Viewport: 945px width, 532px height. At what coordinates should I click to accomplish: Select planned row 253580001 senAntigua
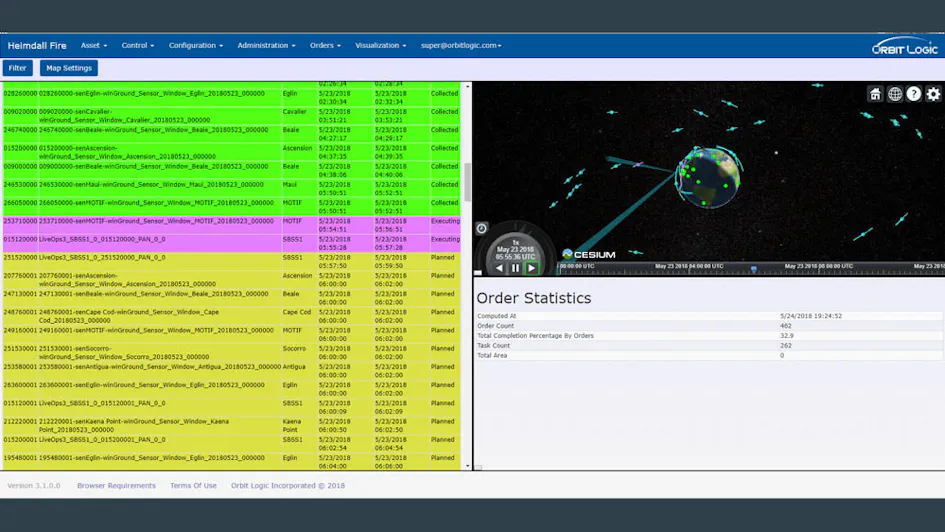click(x=231, y=371)
